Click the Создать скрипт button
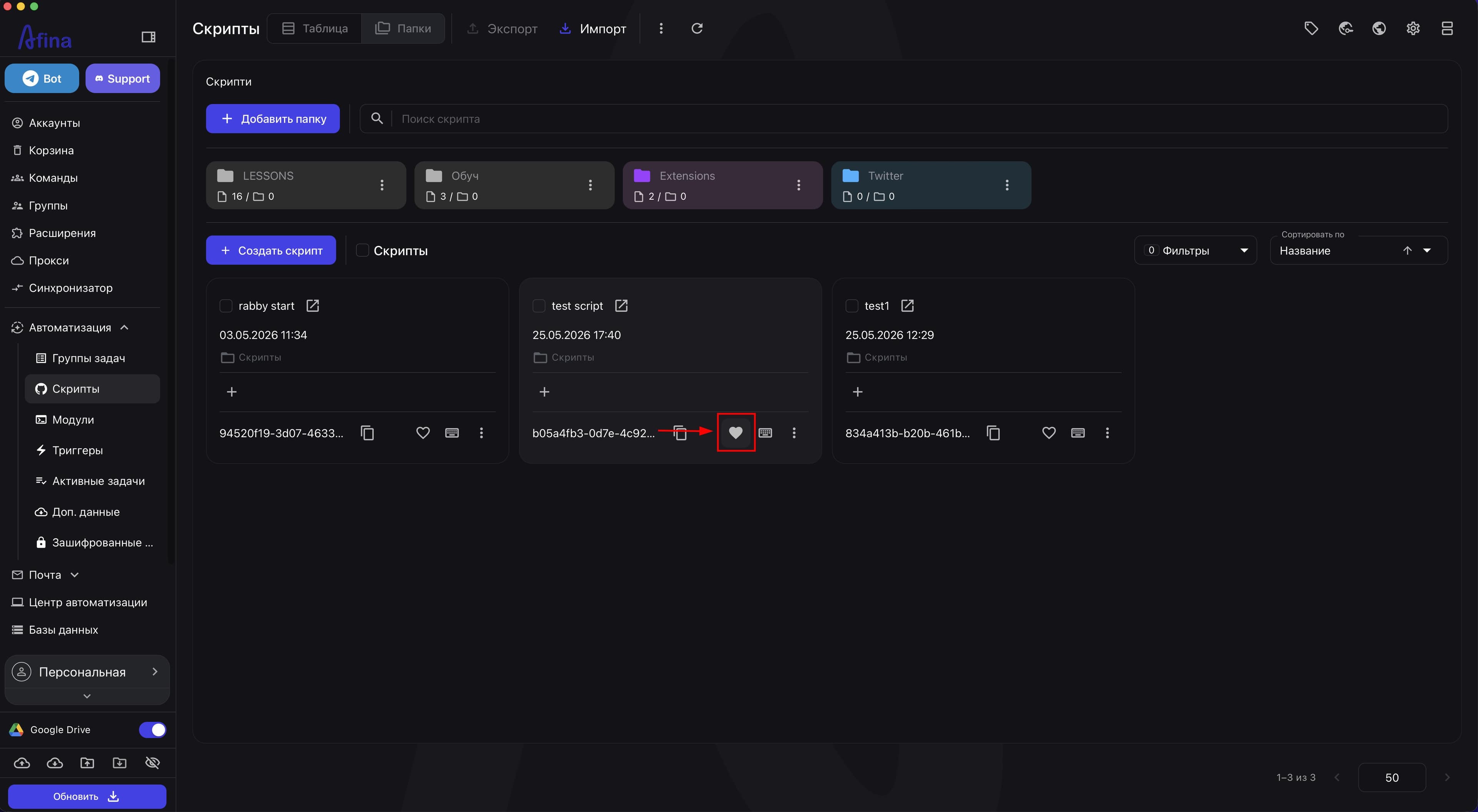 271,250
